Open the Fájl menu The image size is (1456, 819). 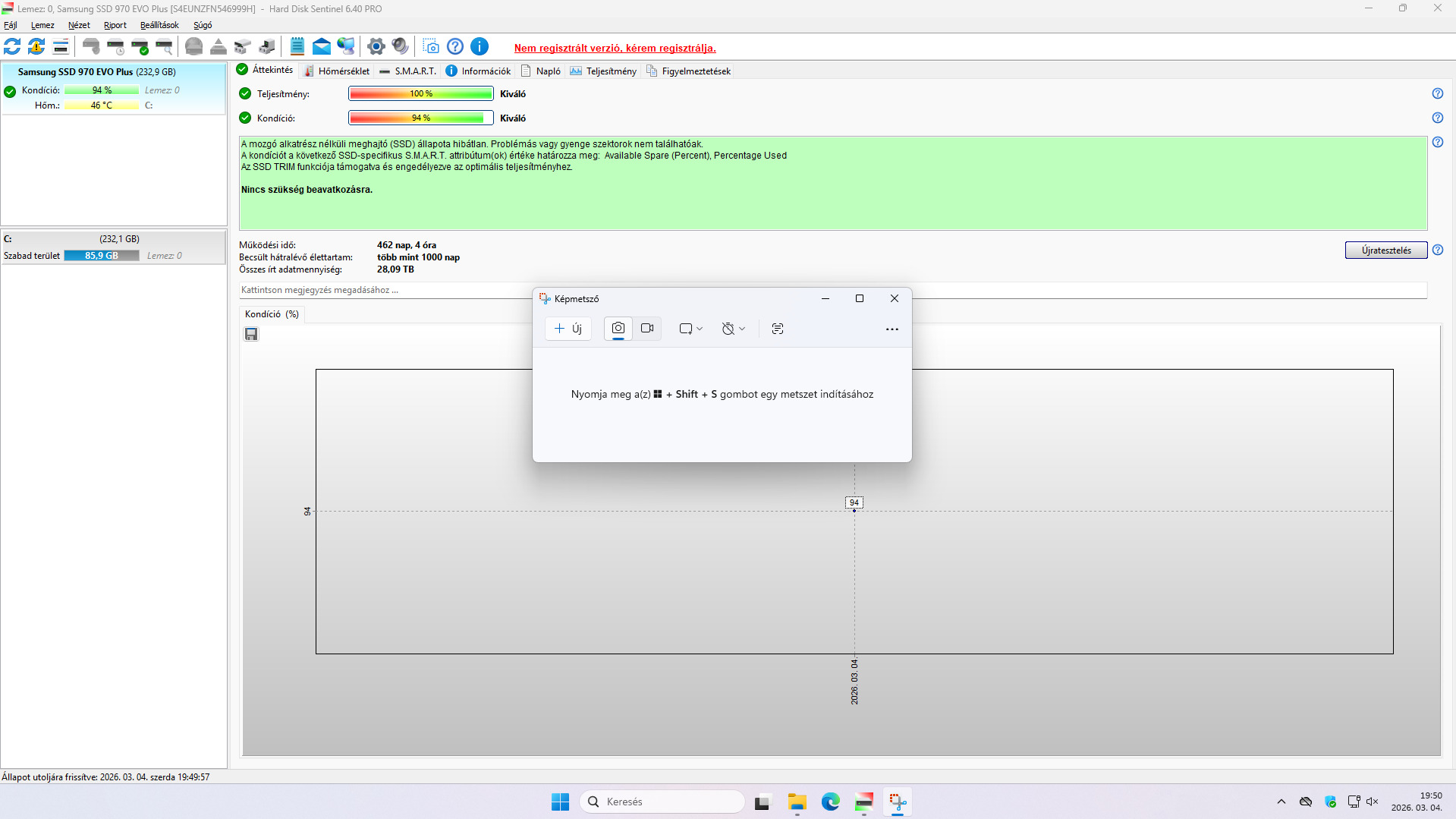(x=11, y=25)
